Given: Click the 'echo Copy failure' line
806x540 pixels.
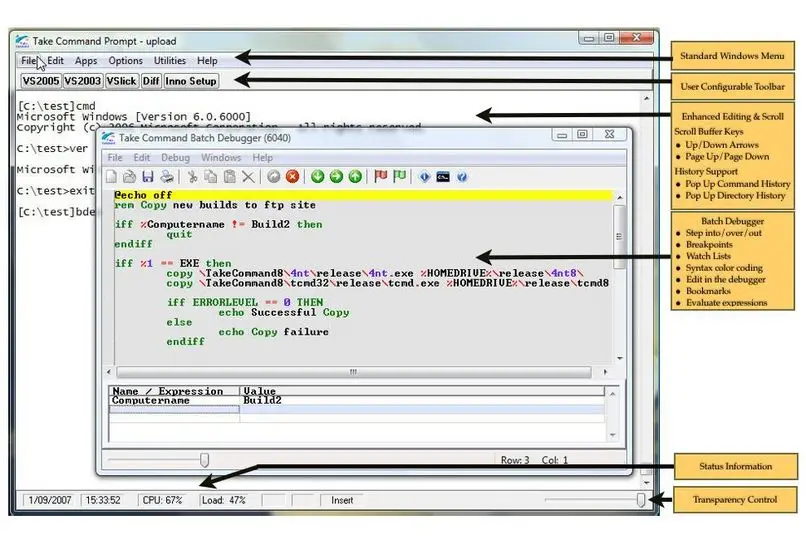Looking at the screenshot, I should (273, 332).
